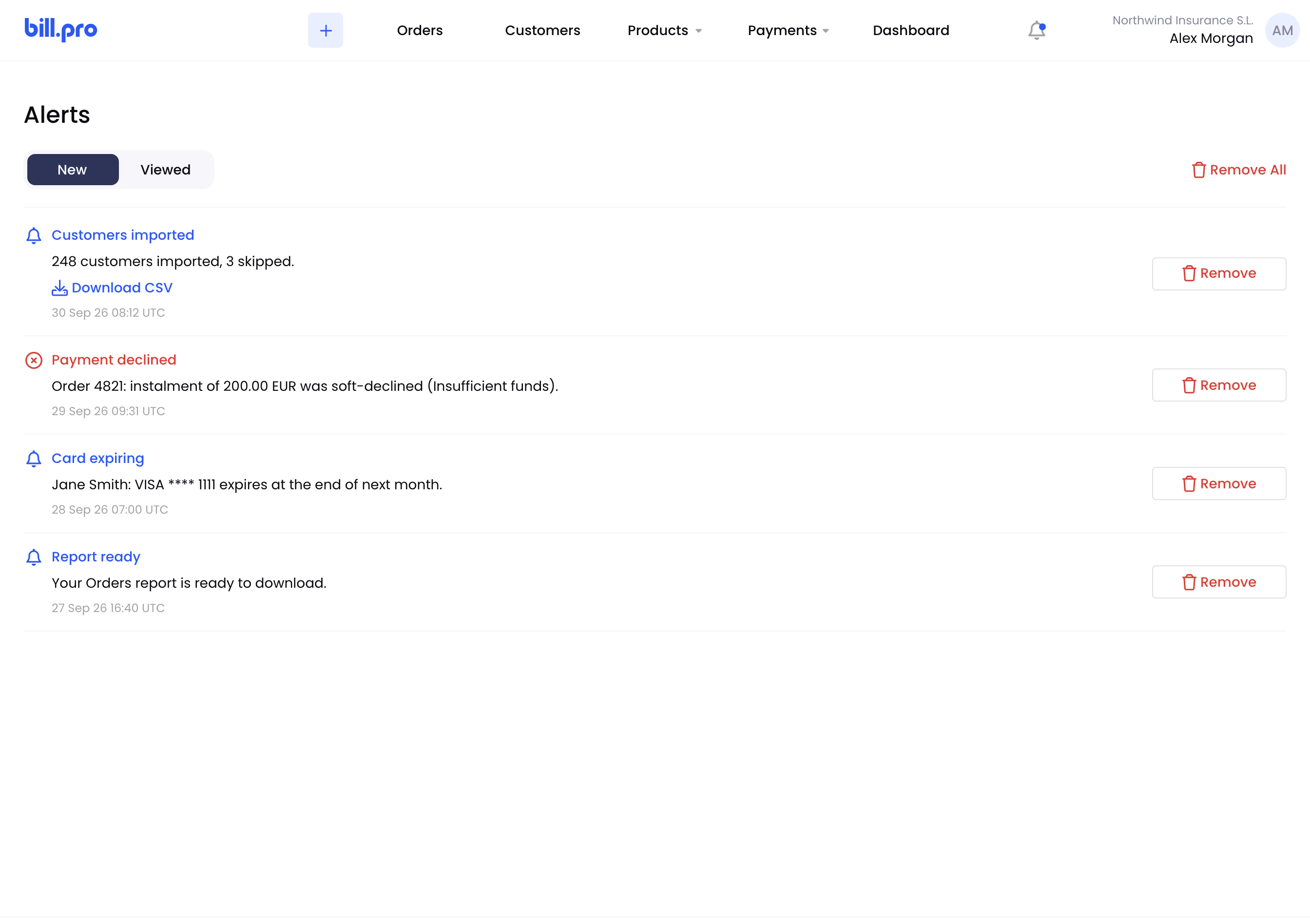
Task: Open the Card expiring alert title
Action: click(97, 459)
